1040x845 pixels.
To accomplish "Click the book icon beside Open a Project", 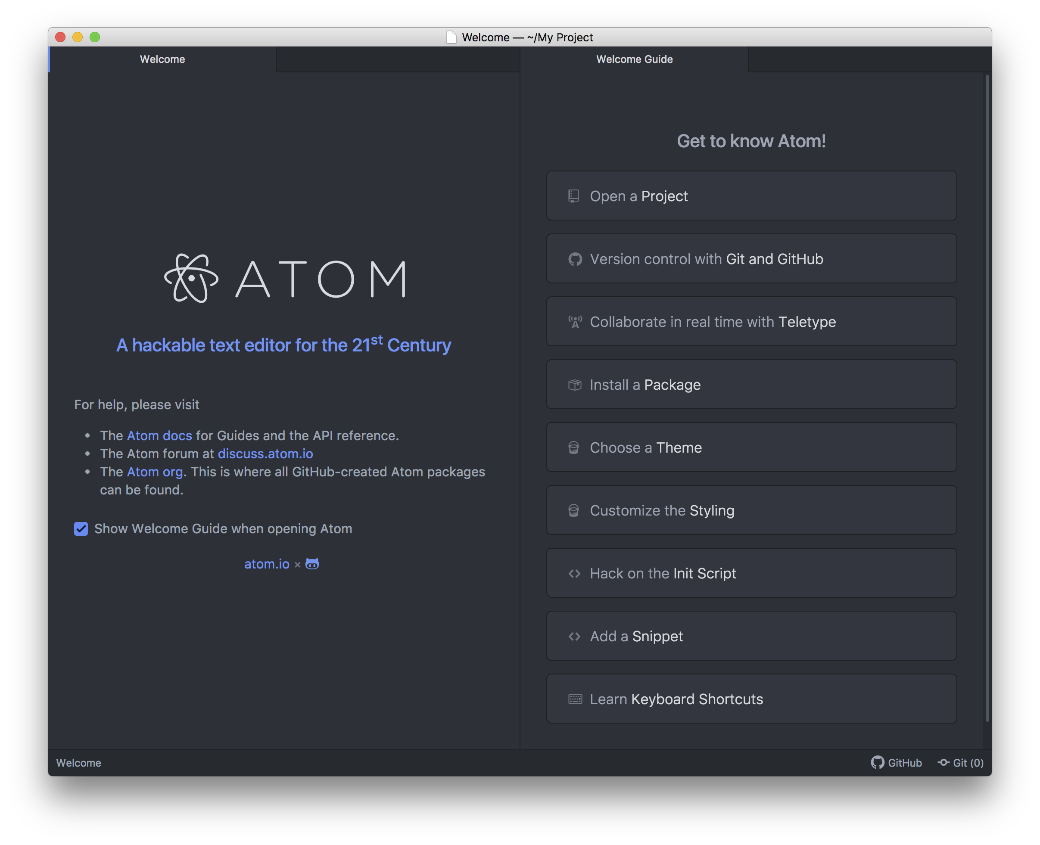I will click(x=574, y=196).
